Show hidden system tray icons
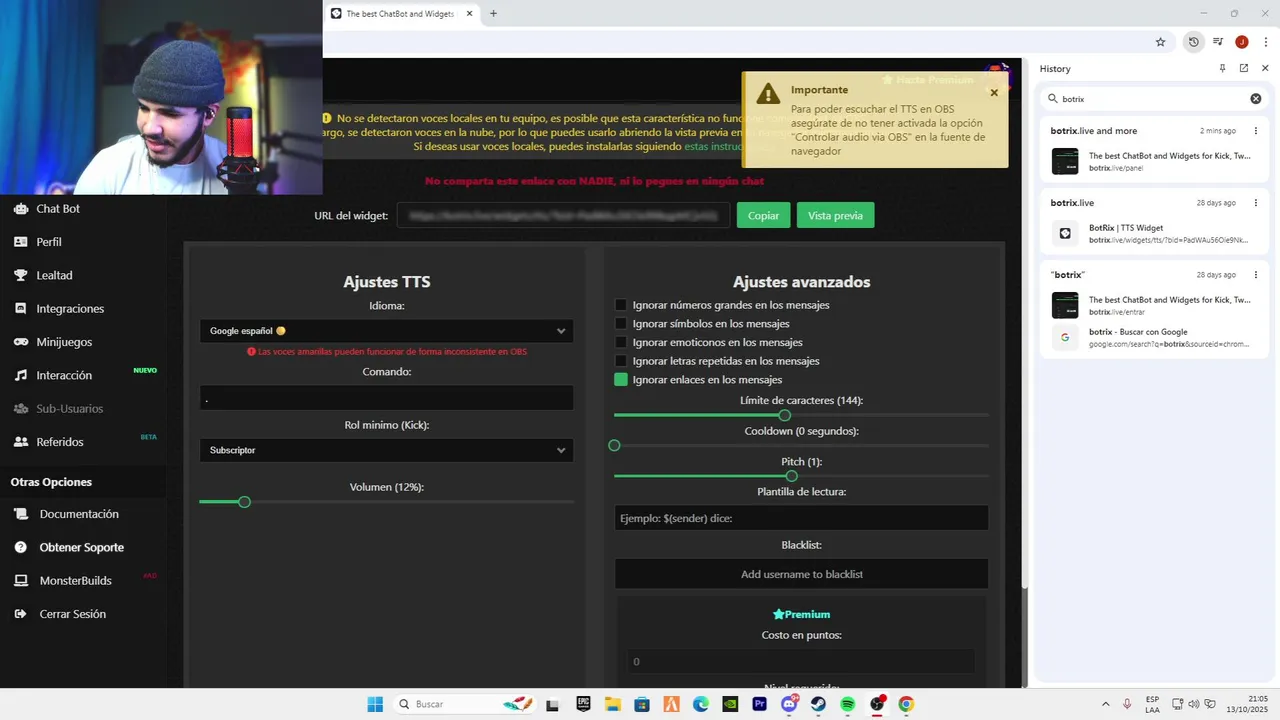The image size is (1280, 720). pos(1105,704)
